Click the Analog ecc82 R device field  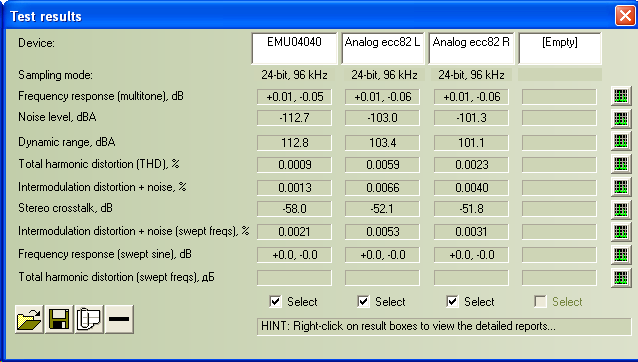point(471,48)
